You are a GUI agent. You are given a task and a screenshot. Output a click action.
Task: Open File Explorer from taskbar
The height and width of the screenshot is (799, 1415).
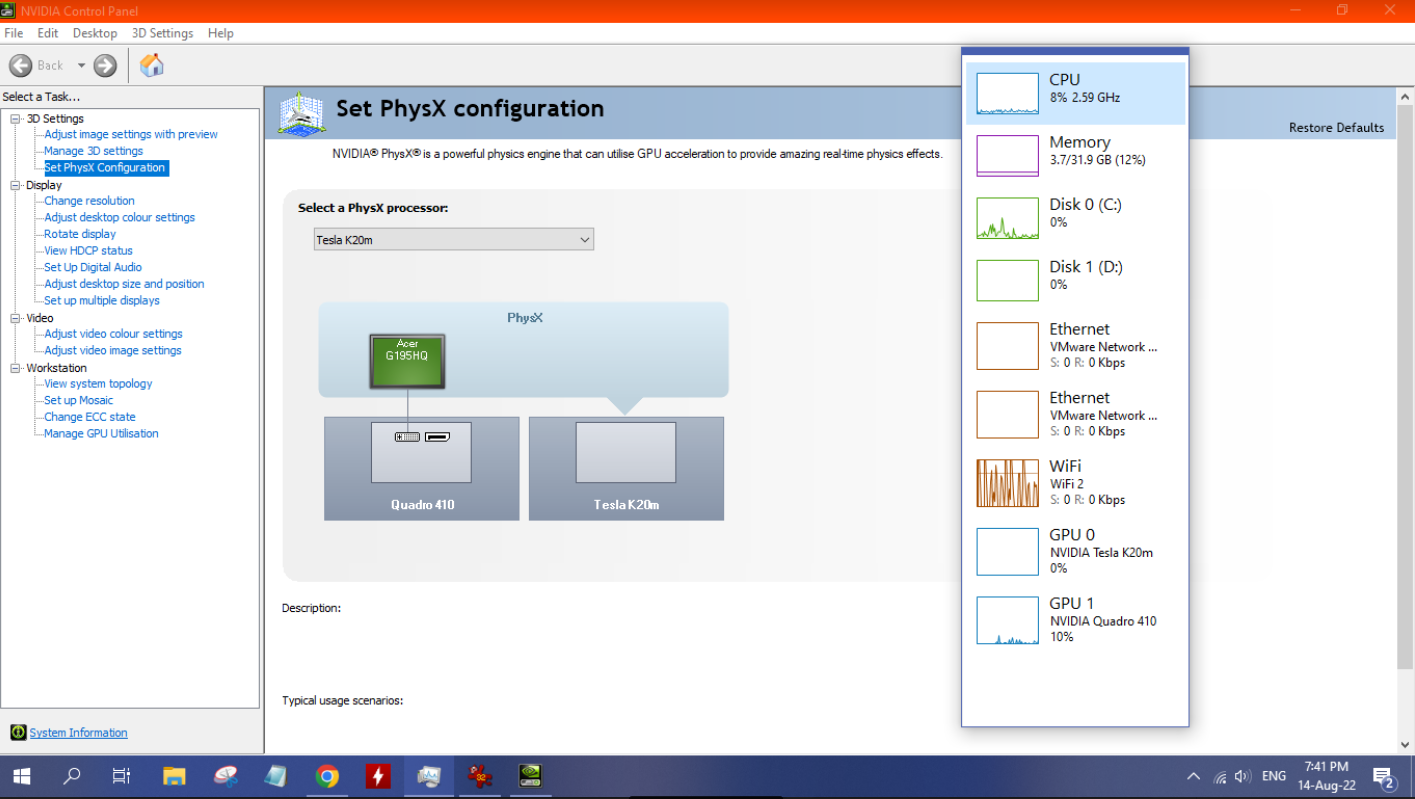[174, 776]
